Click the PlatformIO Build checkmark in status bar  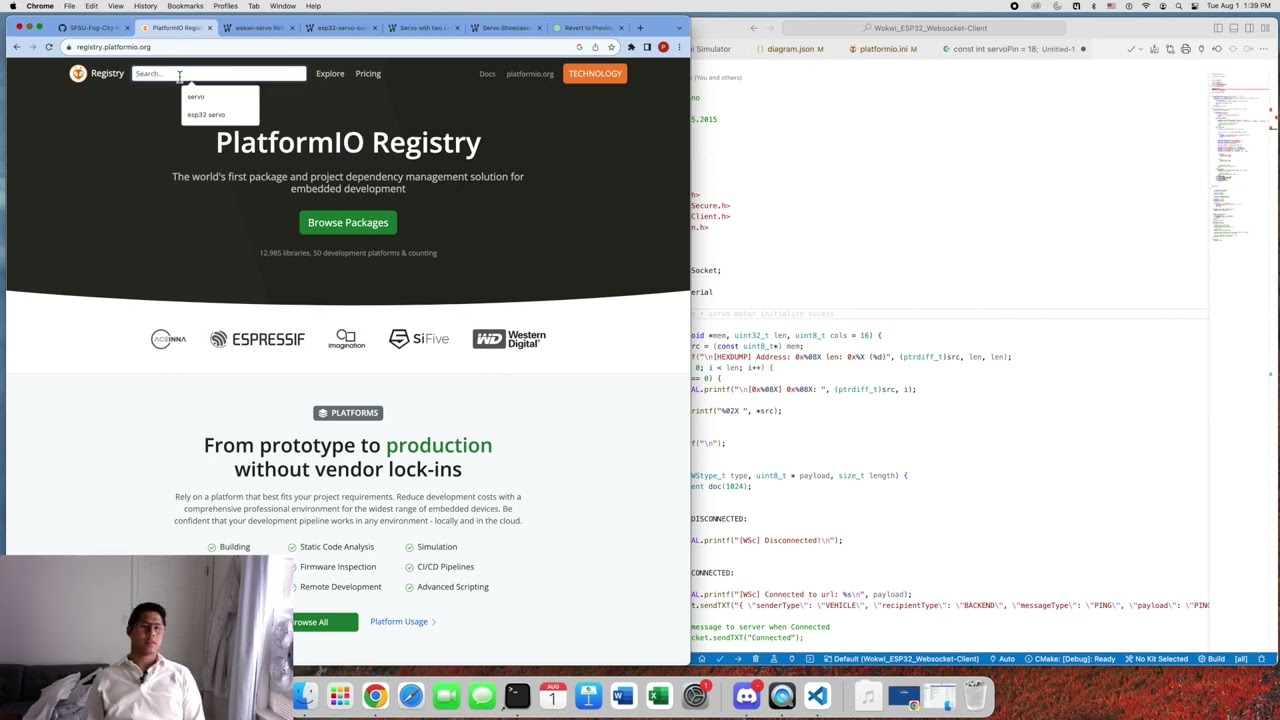pos(719,659)
